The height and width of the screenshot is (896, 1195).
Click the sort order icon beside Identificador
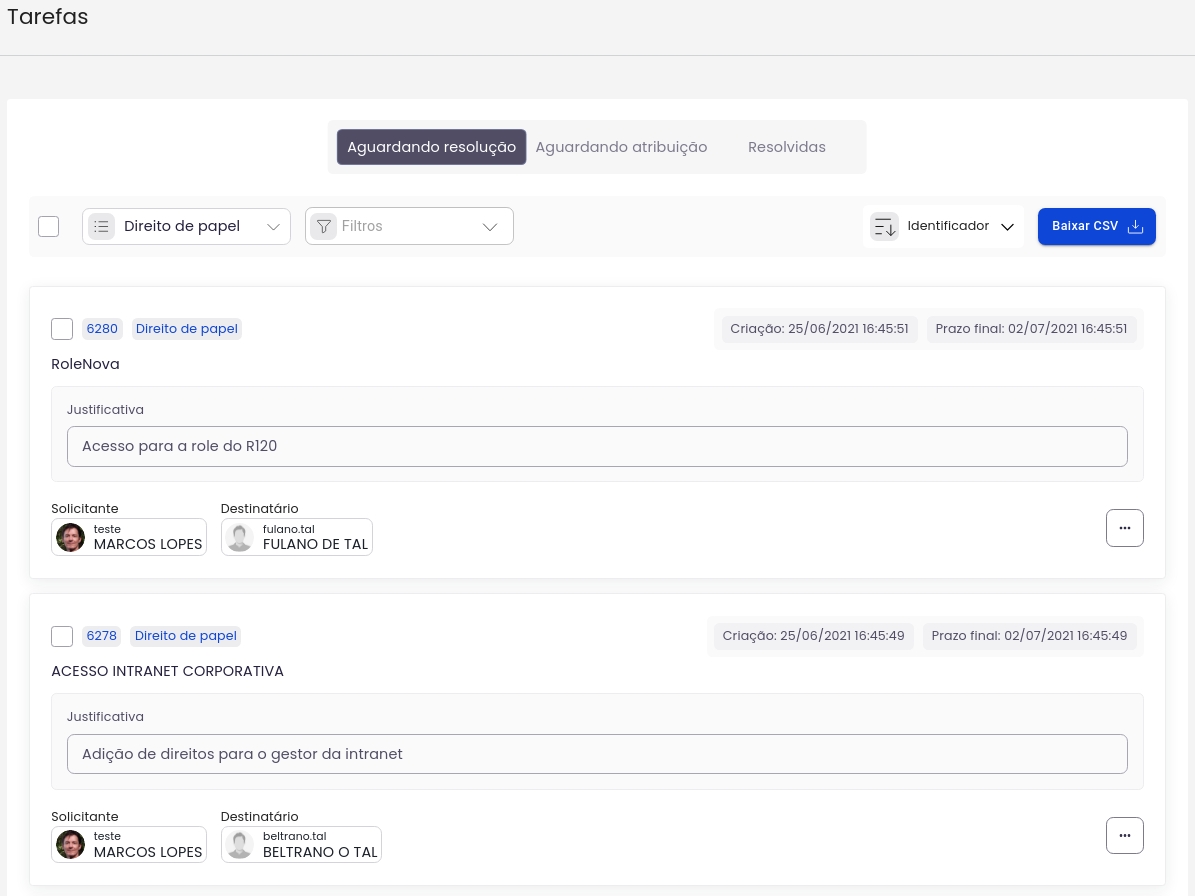tap(884, 227)
